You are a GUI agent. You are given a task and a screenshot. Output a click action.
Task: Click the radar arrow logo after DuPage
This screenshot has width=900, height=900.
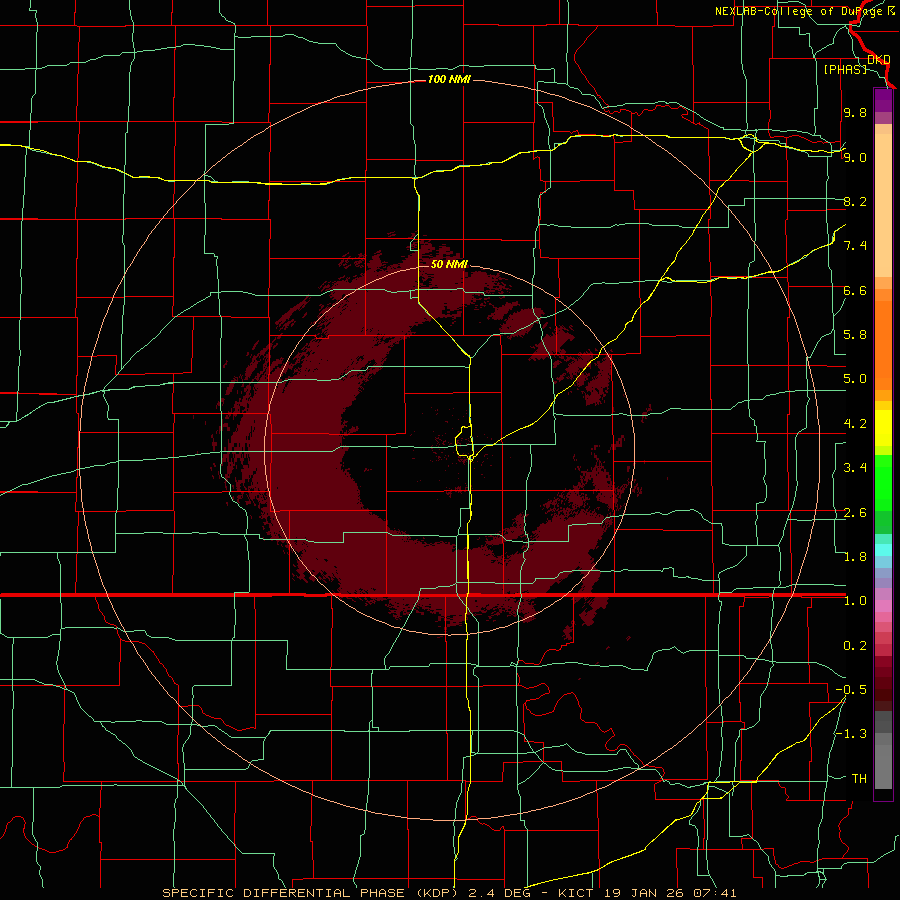pos(891,11)
